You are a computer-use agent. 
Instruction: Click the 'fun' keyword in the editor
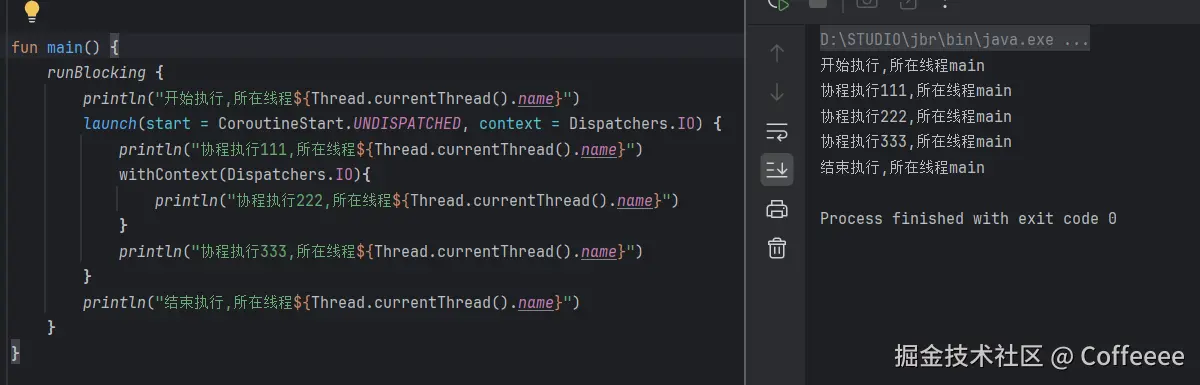point(24,47)
